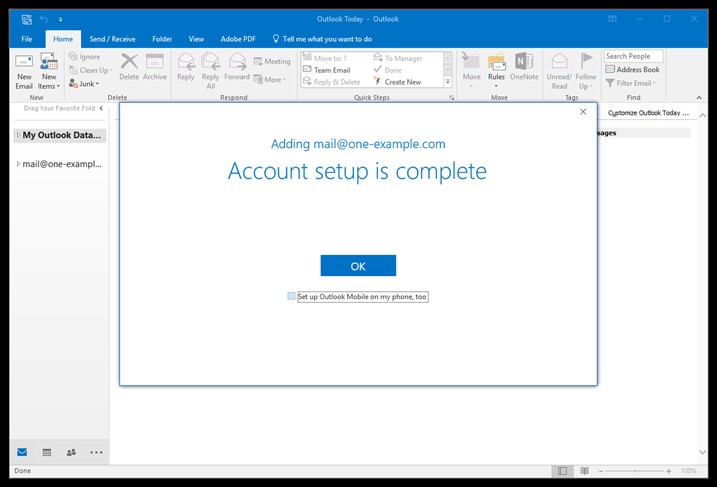This screenshot has width=717, height=487.
Task: Collapse the ribbon
Action: pos(699,97)
